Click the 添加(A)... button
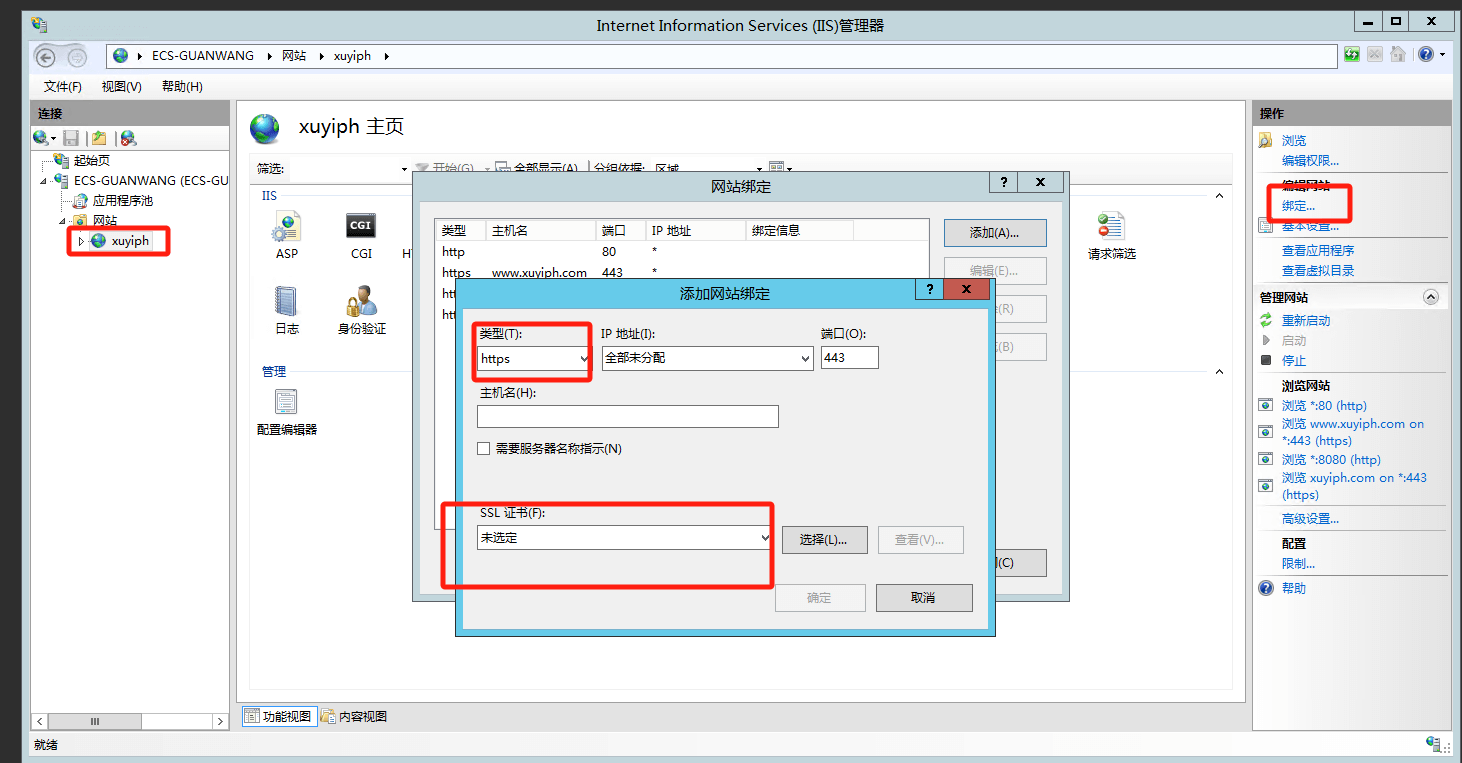 [995, 233]
